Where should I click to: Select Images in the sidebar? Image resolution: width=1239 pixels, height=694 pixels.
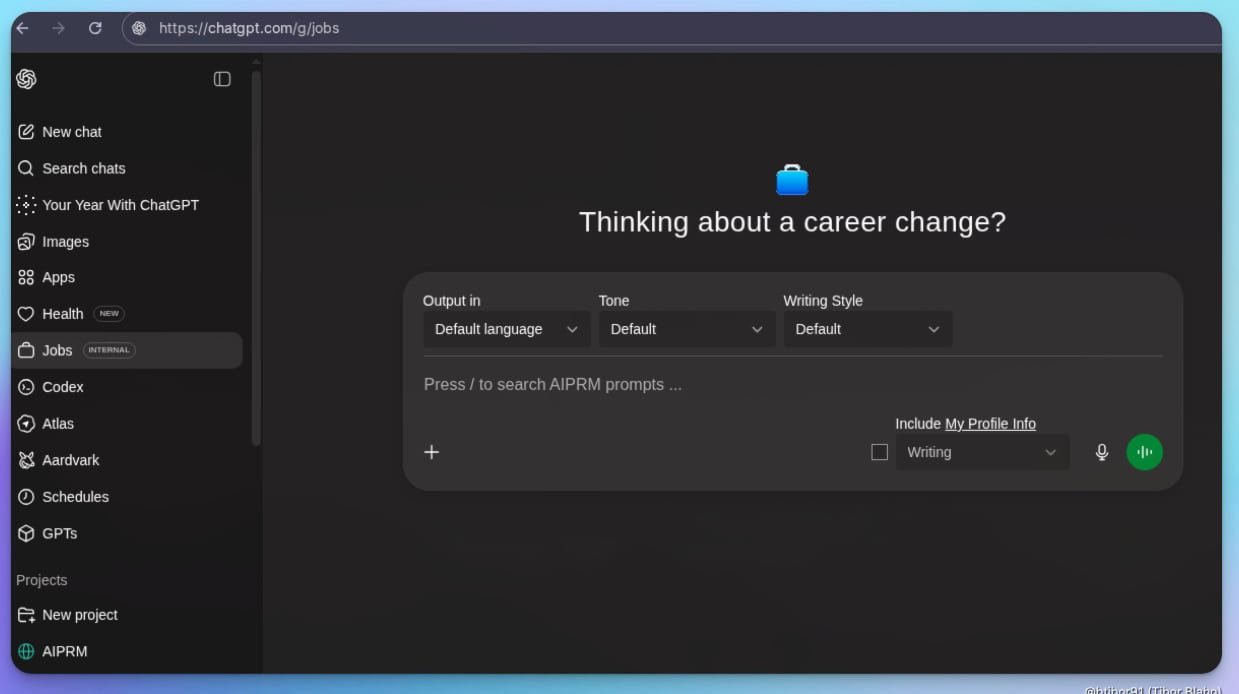click(65, 241)
